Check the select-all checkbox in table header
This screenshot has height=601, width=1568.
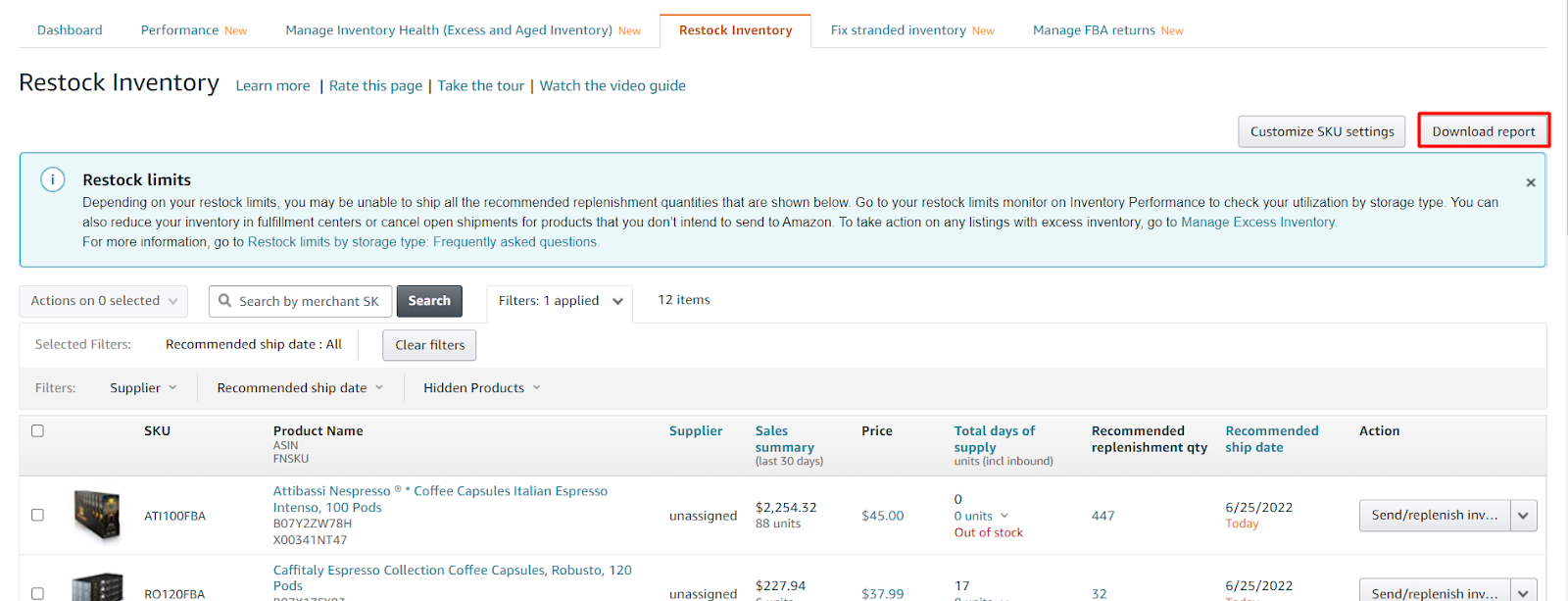(37, 430)
